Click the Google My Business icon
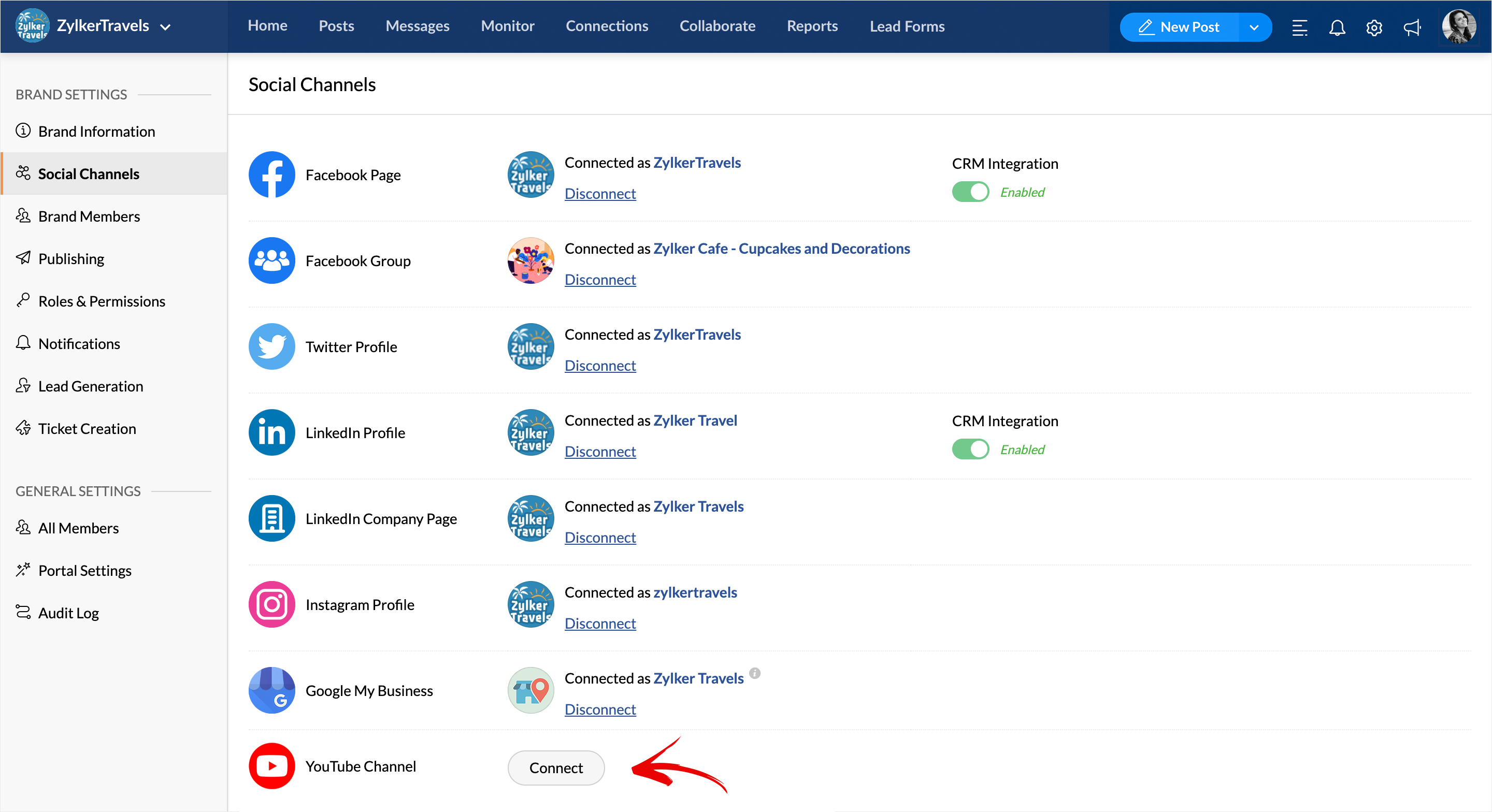The image size is (1492, 812). (x=271, y=690)
